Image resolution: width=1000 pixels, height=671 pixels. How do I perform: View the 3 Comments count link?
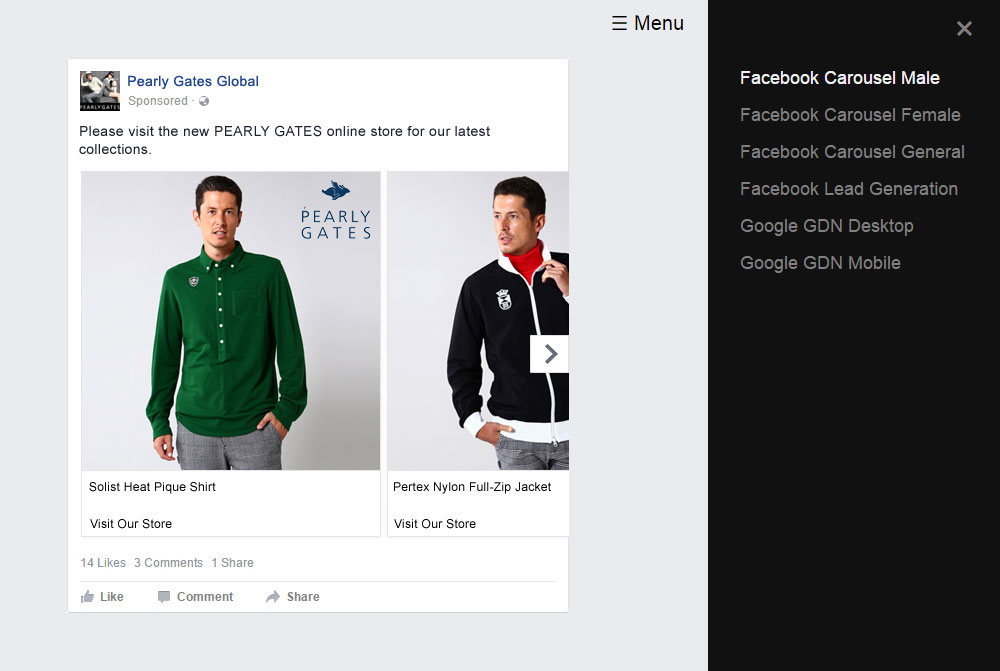(x=168, y=563)
